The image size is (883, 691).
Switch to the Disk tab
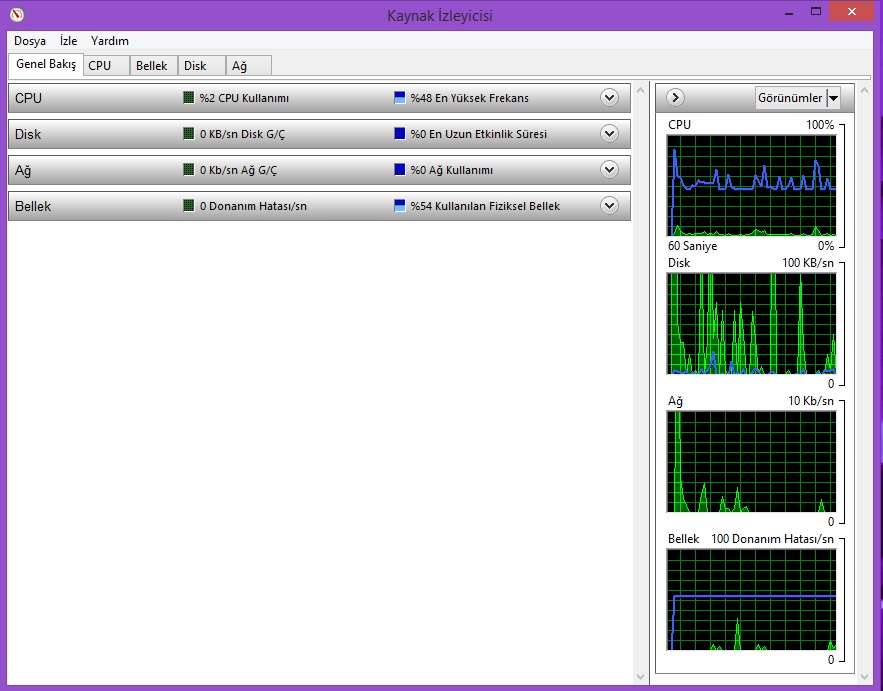coord(201,65)
